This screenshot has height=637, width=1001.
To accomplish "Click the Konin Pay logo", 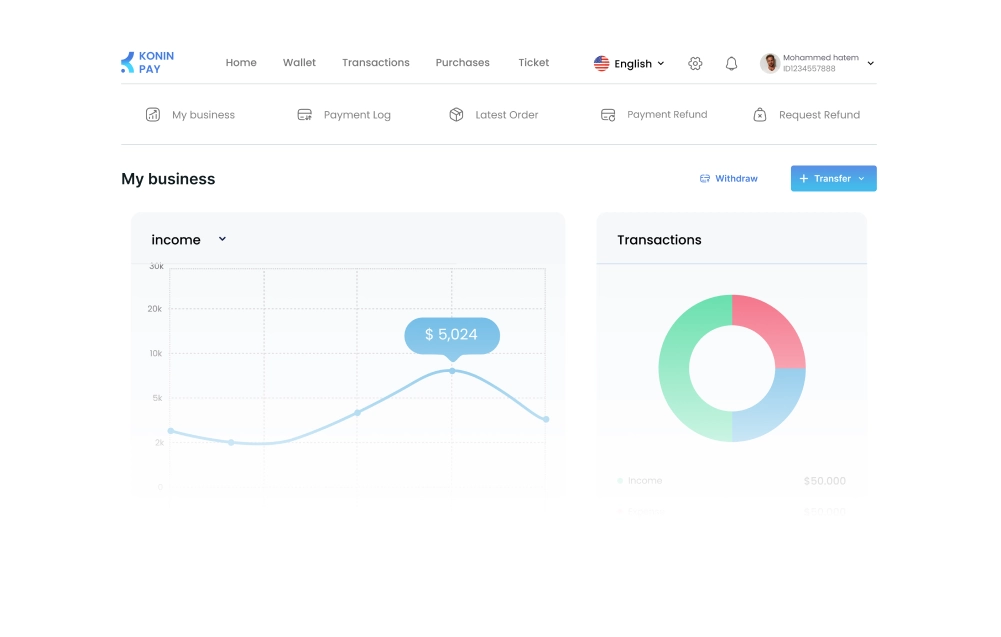I will click(147, 63).
